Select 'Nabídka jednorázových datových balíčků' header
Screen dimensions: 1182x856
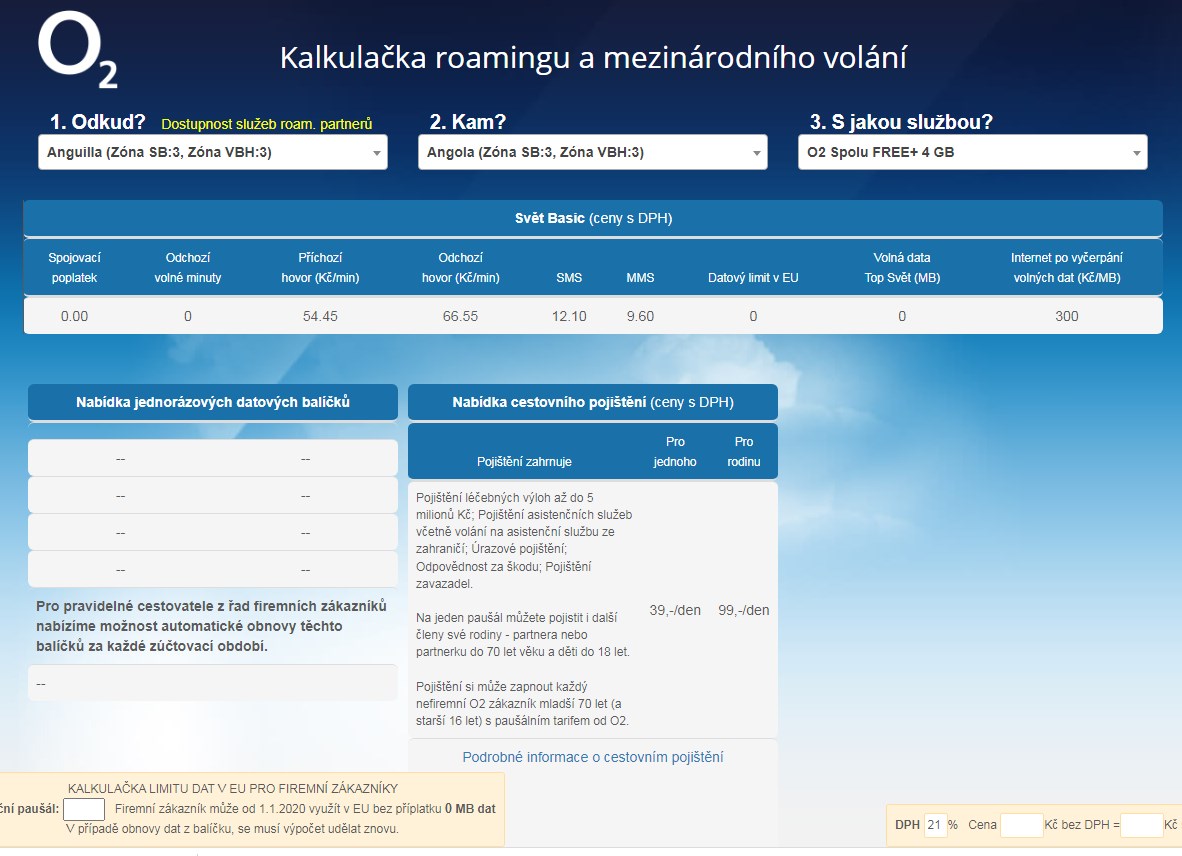pos(212,402)
